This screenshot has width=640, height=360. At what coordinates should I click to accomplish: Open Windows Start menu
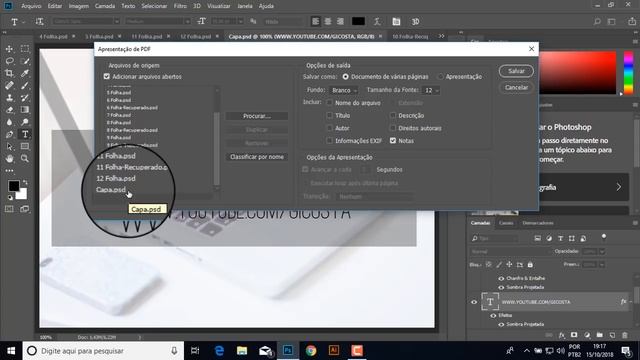tap(11, 351)
